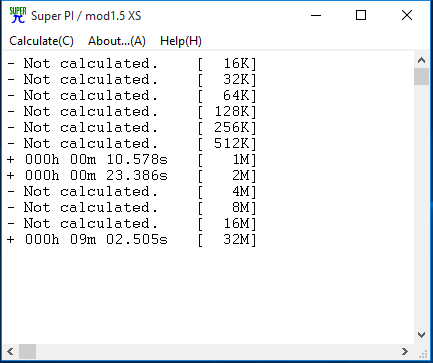
Task: Minimize the Super PI window
Action: pyautogui.click(x=316, y=15)
